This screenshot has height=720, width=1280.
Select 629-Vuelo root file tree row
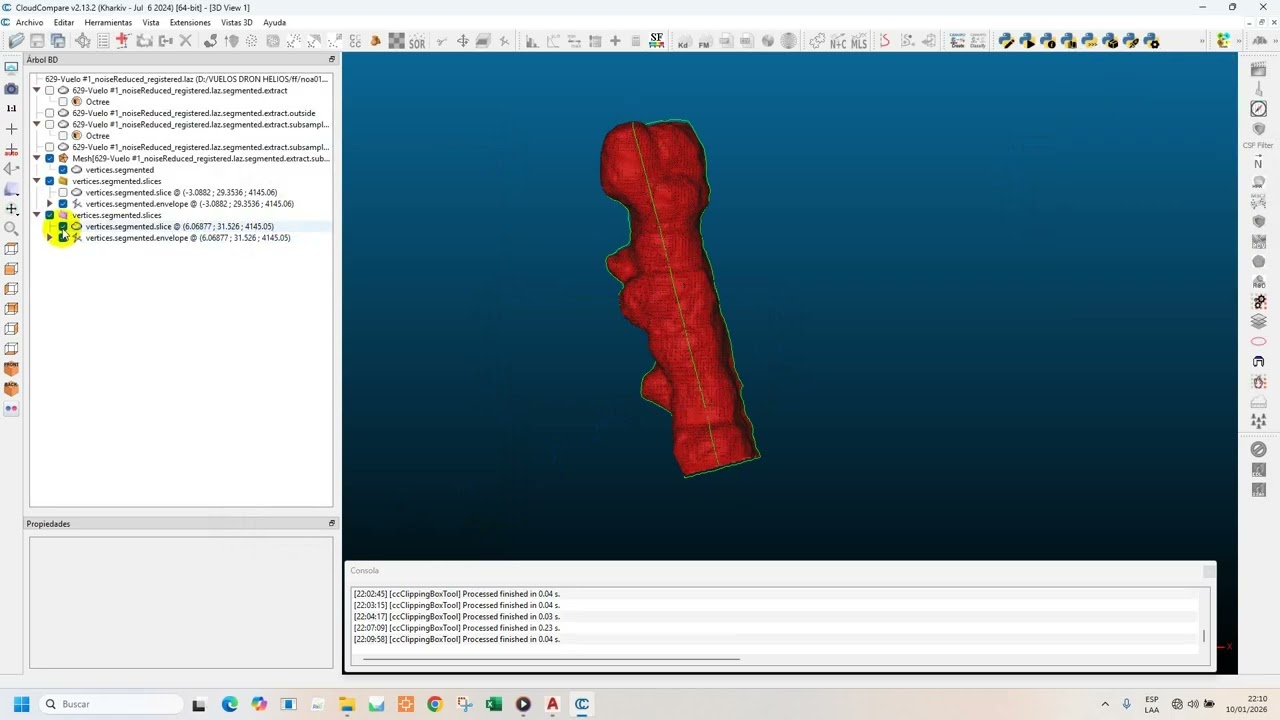(x=187, y=79)
